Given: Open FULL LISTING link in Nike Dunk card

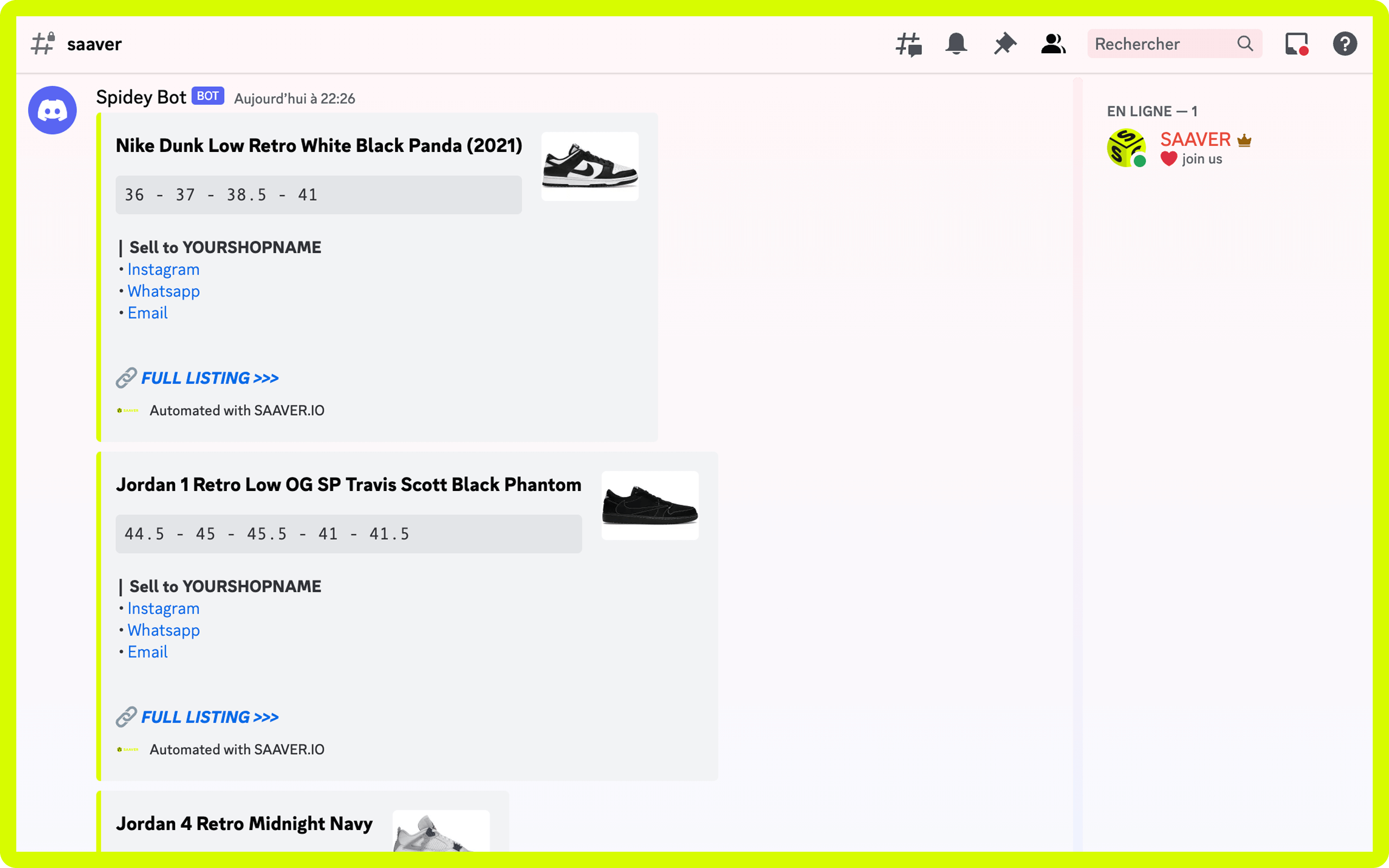Looking at the screenshot, I should pyautogui.click(x=210, y=378).
